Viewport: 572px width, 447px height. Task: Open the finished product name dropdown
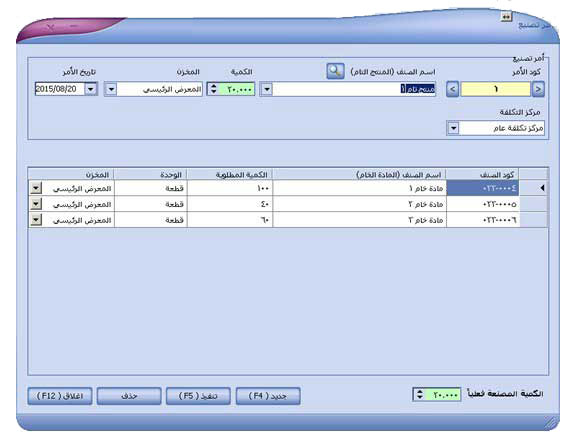[267, 89]
